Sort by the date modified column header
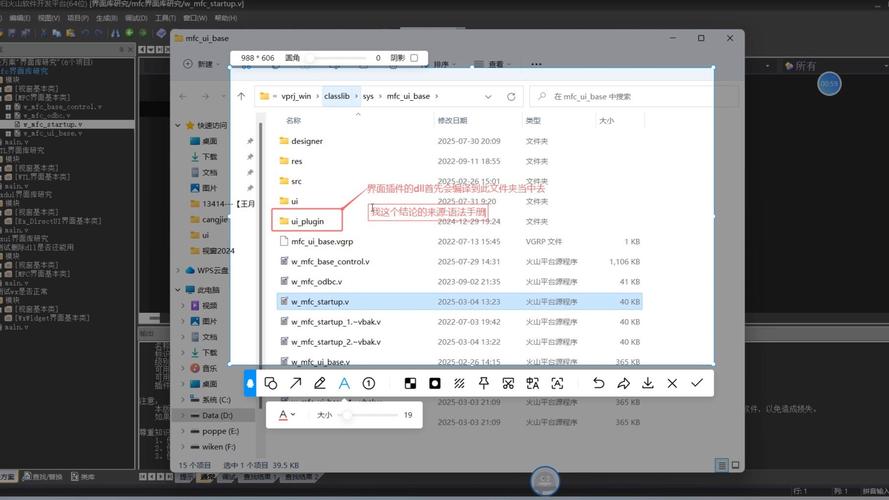 point(452,121)
